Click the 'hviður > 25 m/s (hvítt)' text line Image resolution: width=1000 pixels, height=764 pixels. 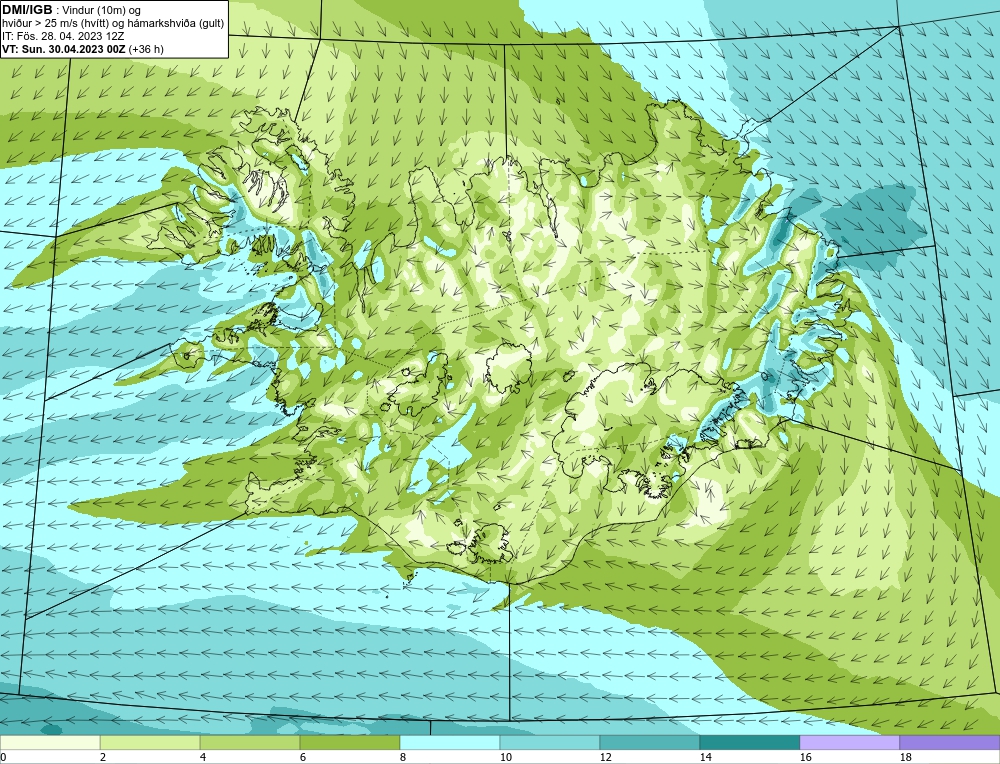tap(114, 24)
